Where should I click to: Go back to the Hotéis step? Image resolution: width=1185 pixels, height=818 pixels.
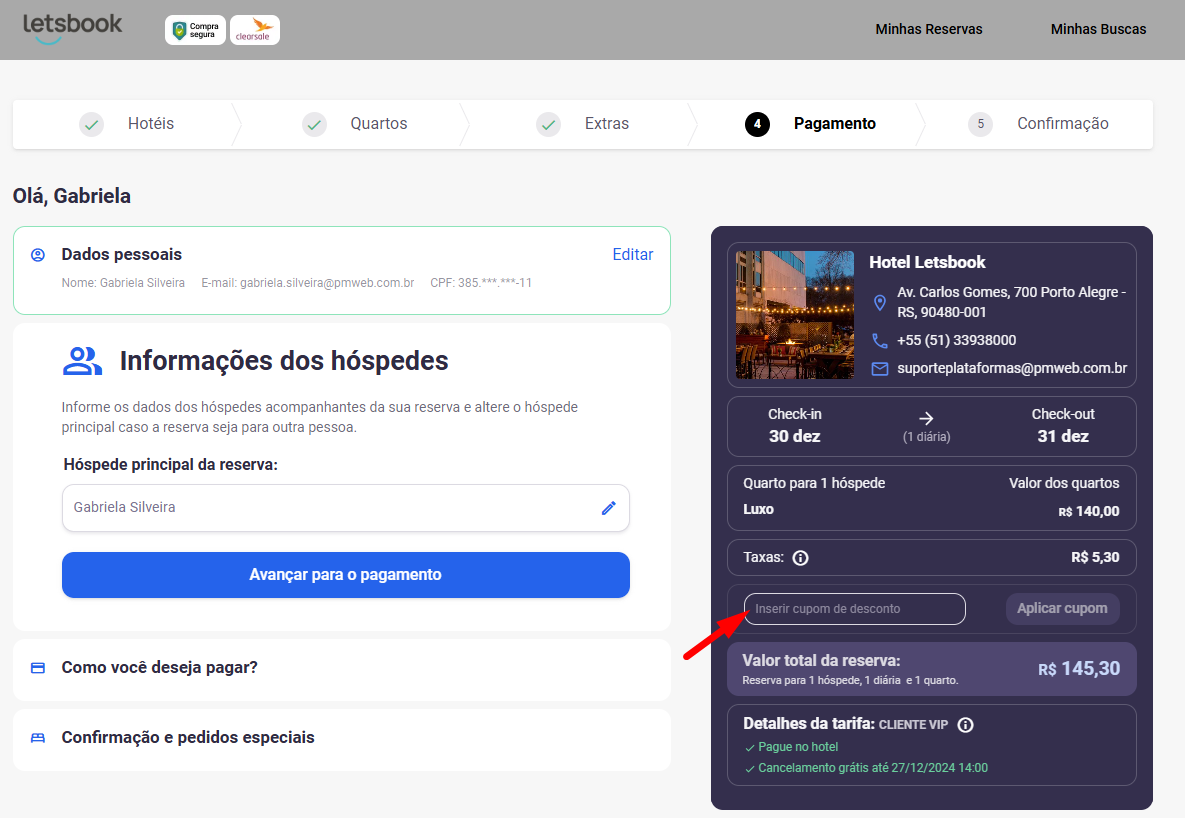click(x=150, y=124)
